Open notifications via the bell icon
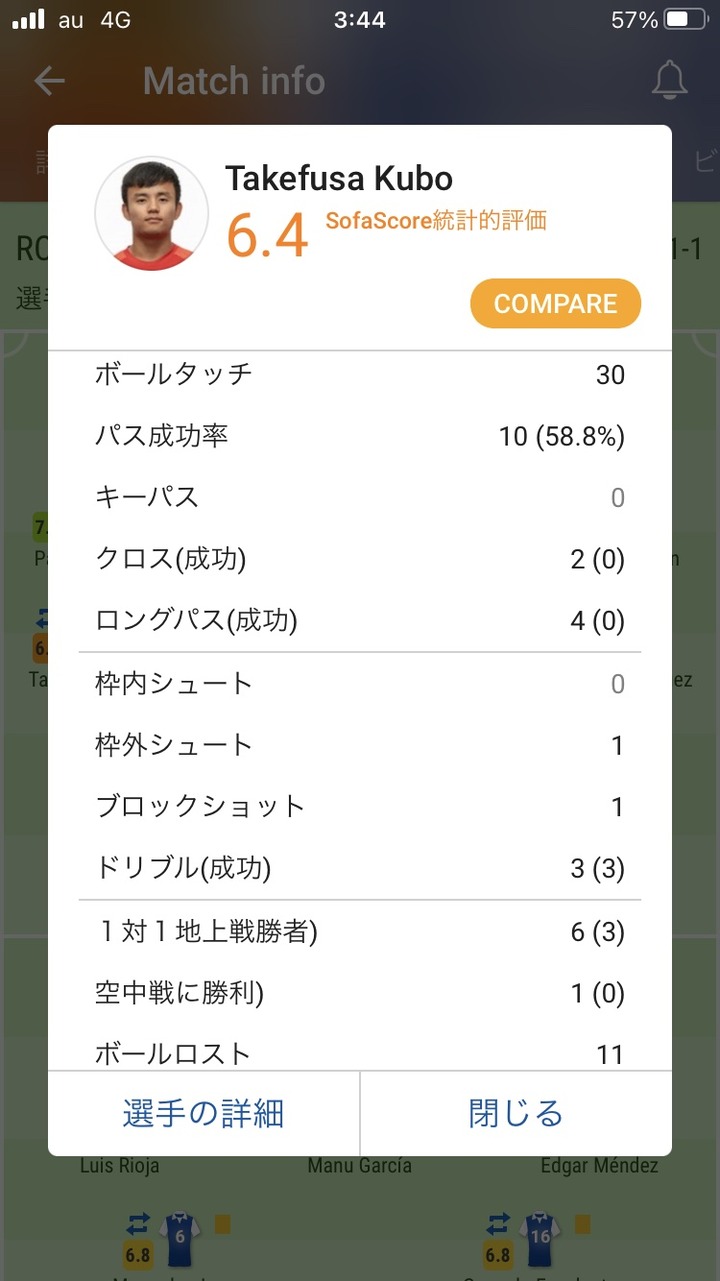720x1281 pixels. coord(670,81)
